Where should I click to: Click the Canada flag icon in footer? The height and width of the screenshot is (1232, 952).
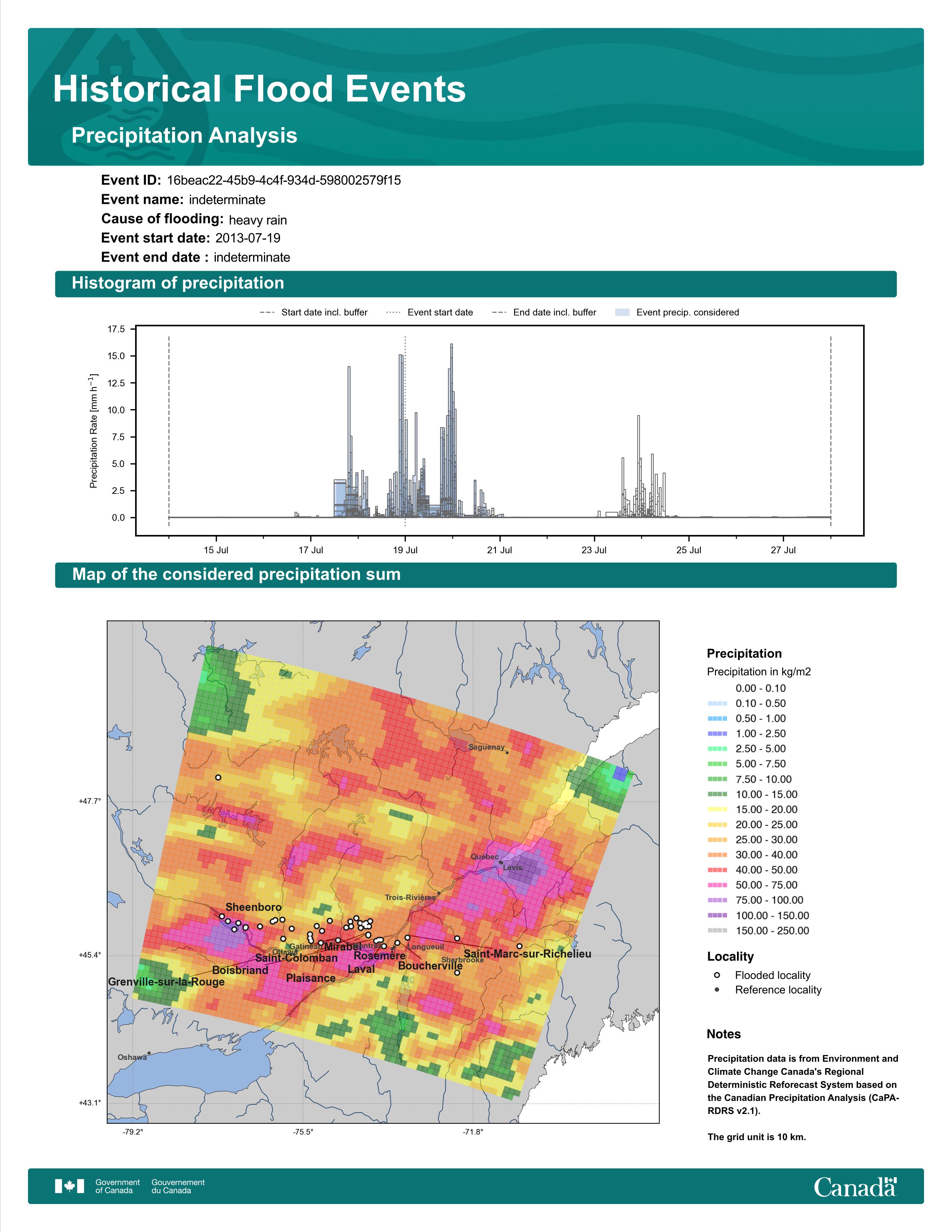69,1186
